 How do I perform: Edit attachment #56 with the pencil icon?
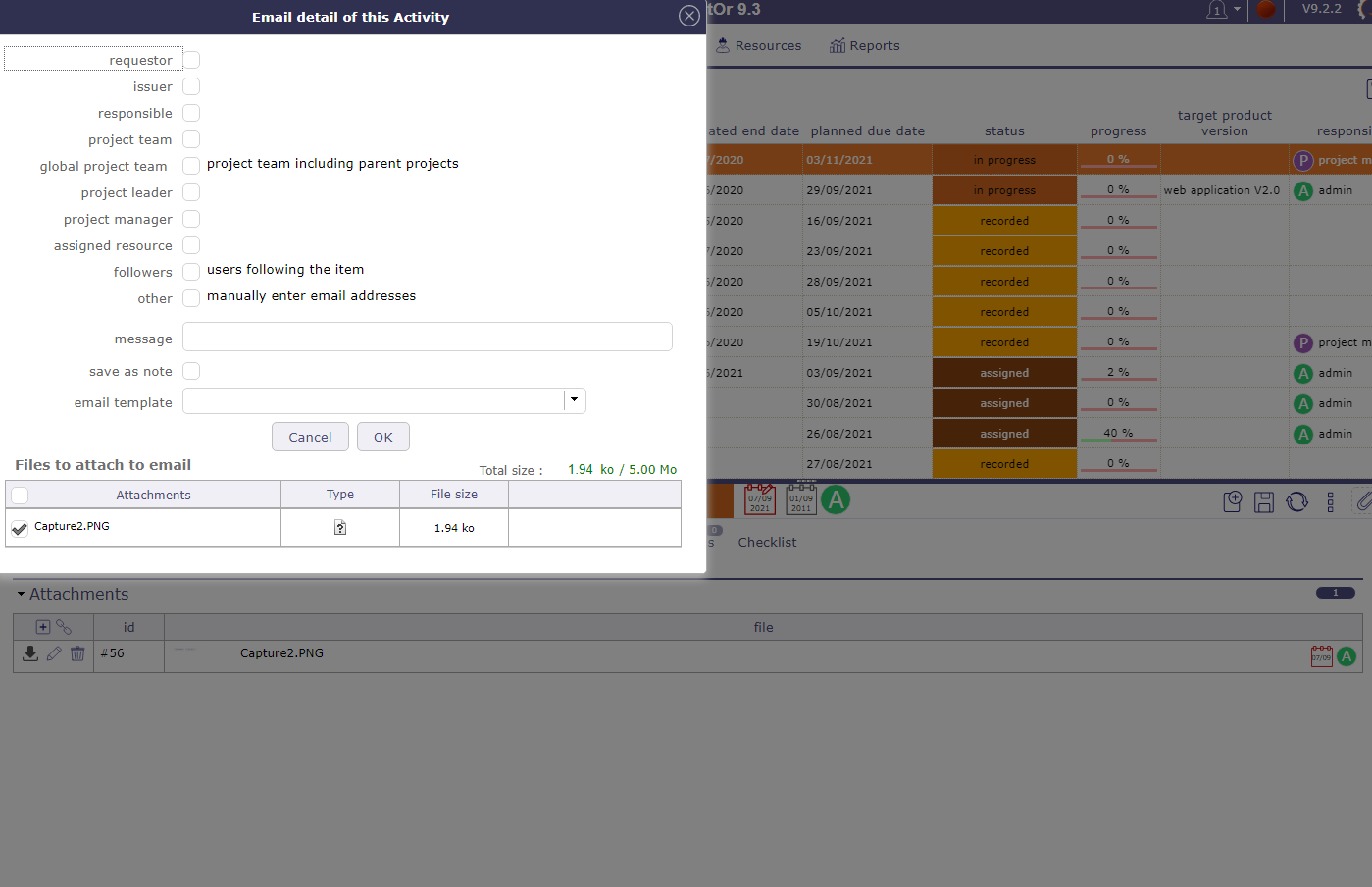pos(54,653)
